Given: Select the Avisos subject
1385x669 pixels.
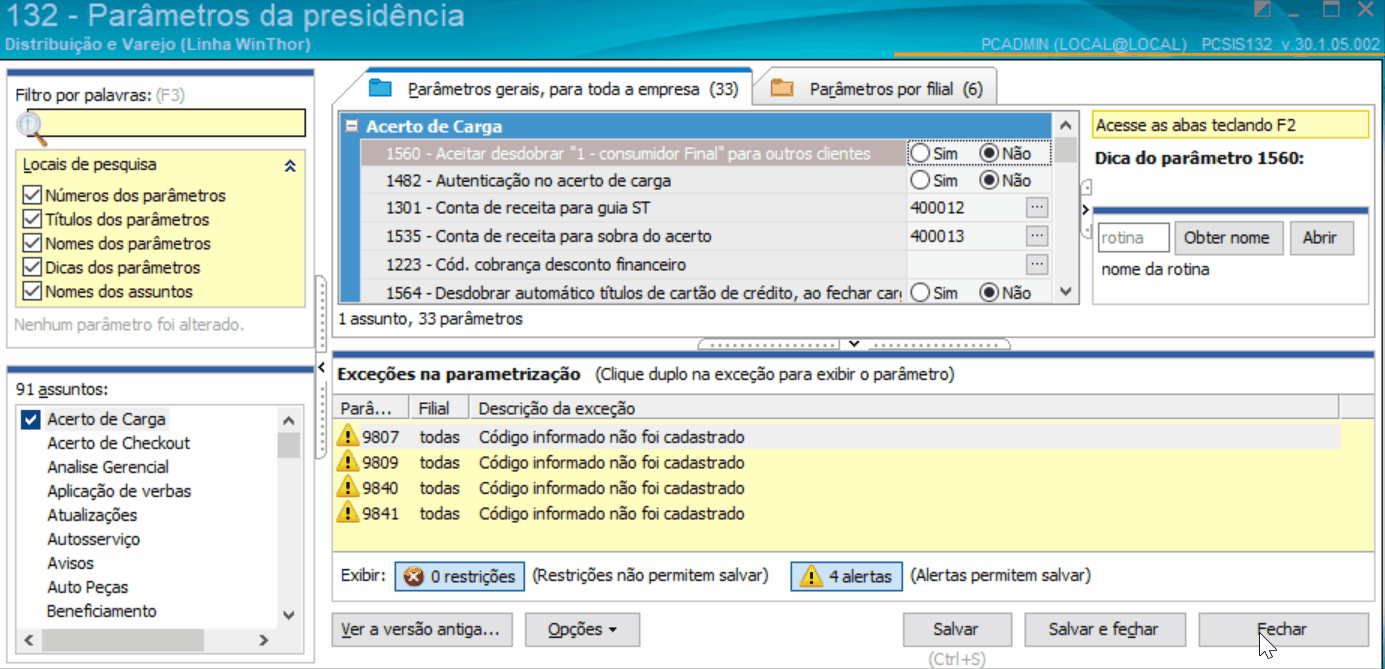Looking at the screenshot, I should tap(70, 563).
